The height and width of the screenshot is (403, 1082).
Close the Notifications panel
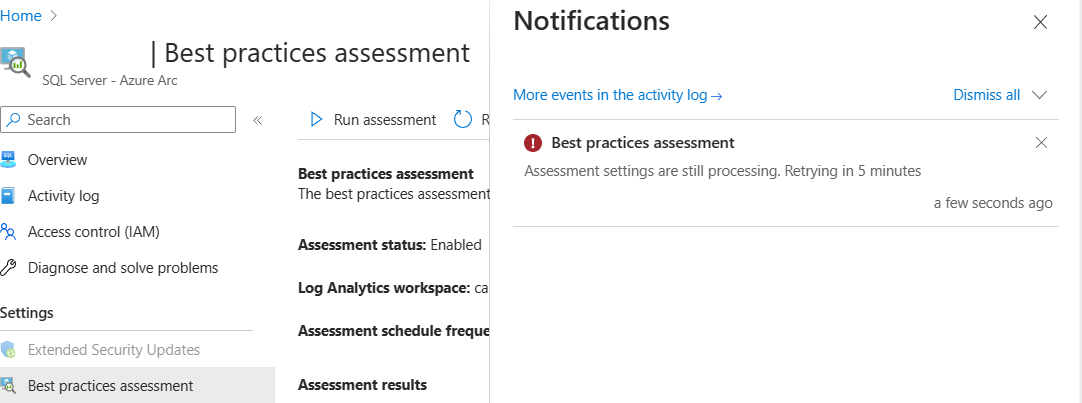(1040, 22)
